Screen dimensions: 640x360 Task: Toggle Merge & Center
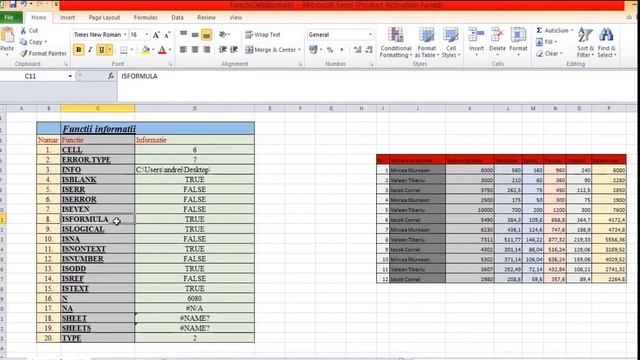(270, 50)
